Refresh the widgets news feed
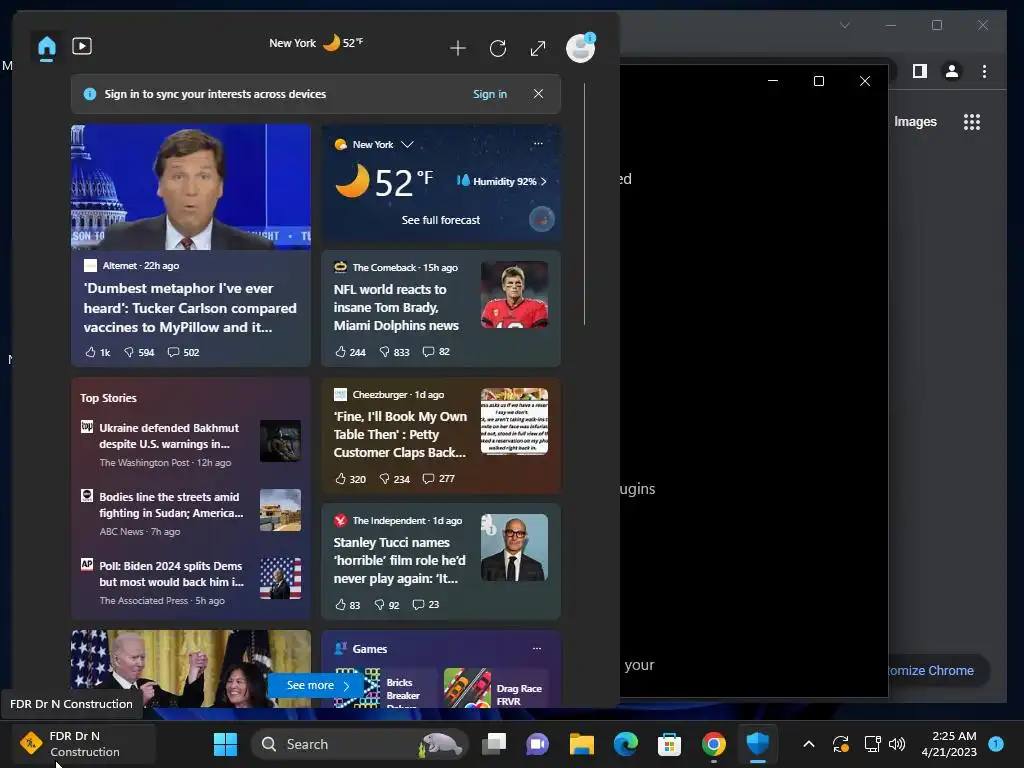Image resolution: width=1024 pixels, height=768 pixels. click(498, 48)
